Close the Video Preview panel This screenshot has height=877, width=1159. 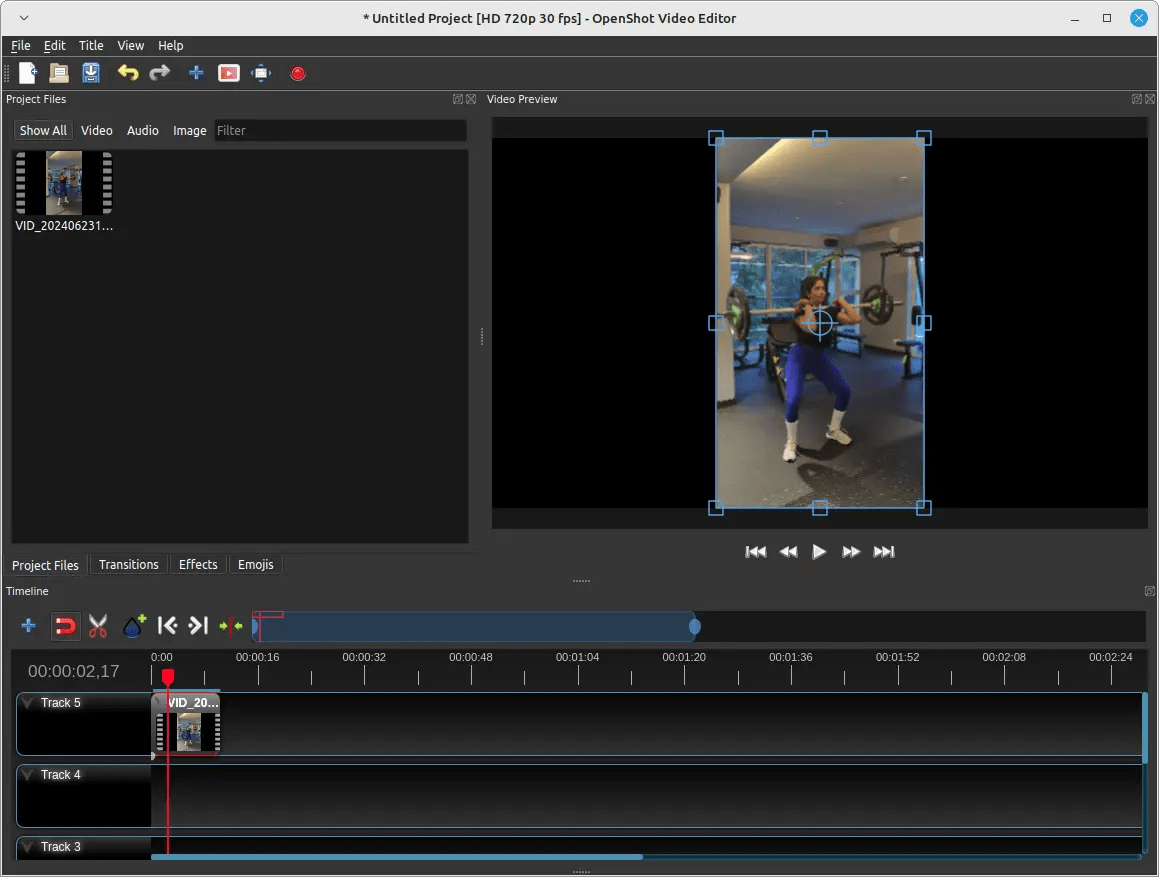pyautogui.click(x=1150, y=99)
